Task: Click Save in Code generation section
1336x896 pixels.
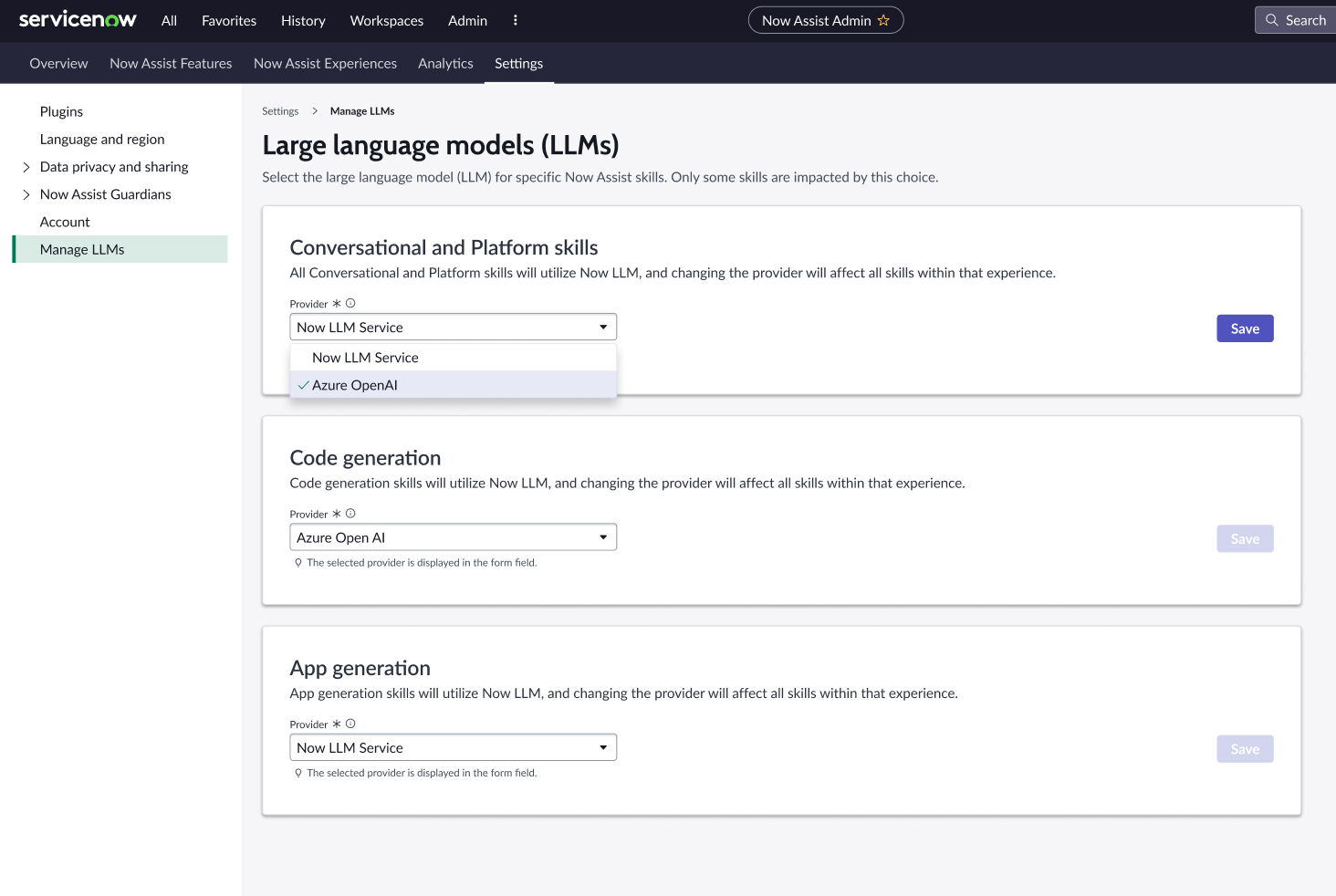Action: pyautogui.click(x=1245, y=538)
